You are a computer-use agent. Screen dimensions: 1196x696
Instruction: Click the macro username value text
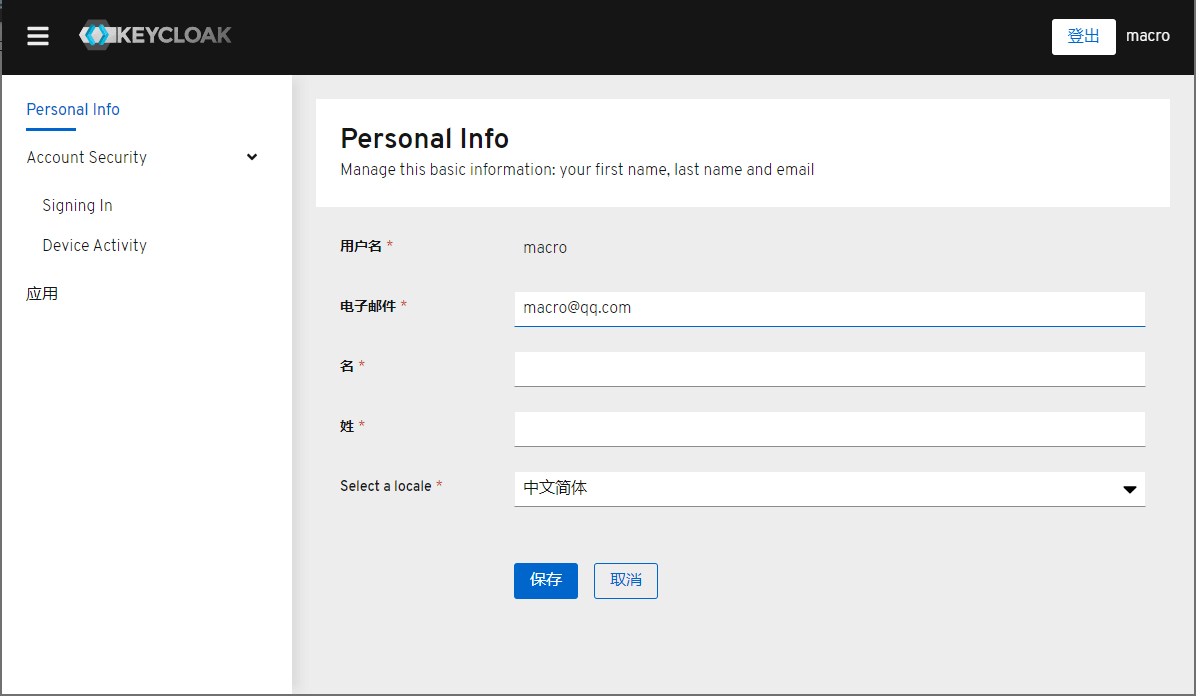coord(545,248)
